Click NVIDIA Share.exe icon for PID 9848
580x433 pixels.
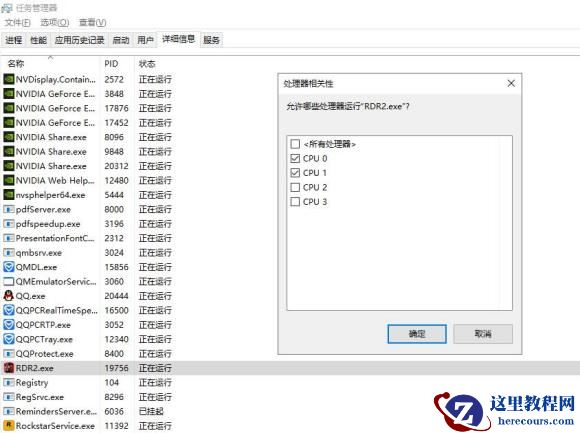pos(9,151)
